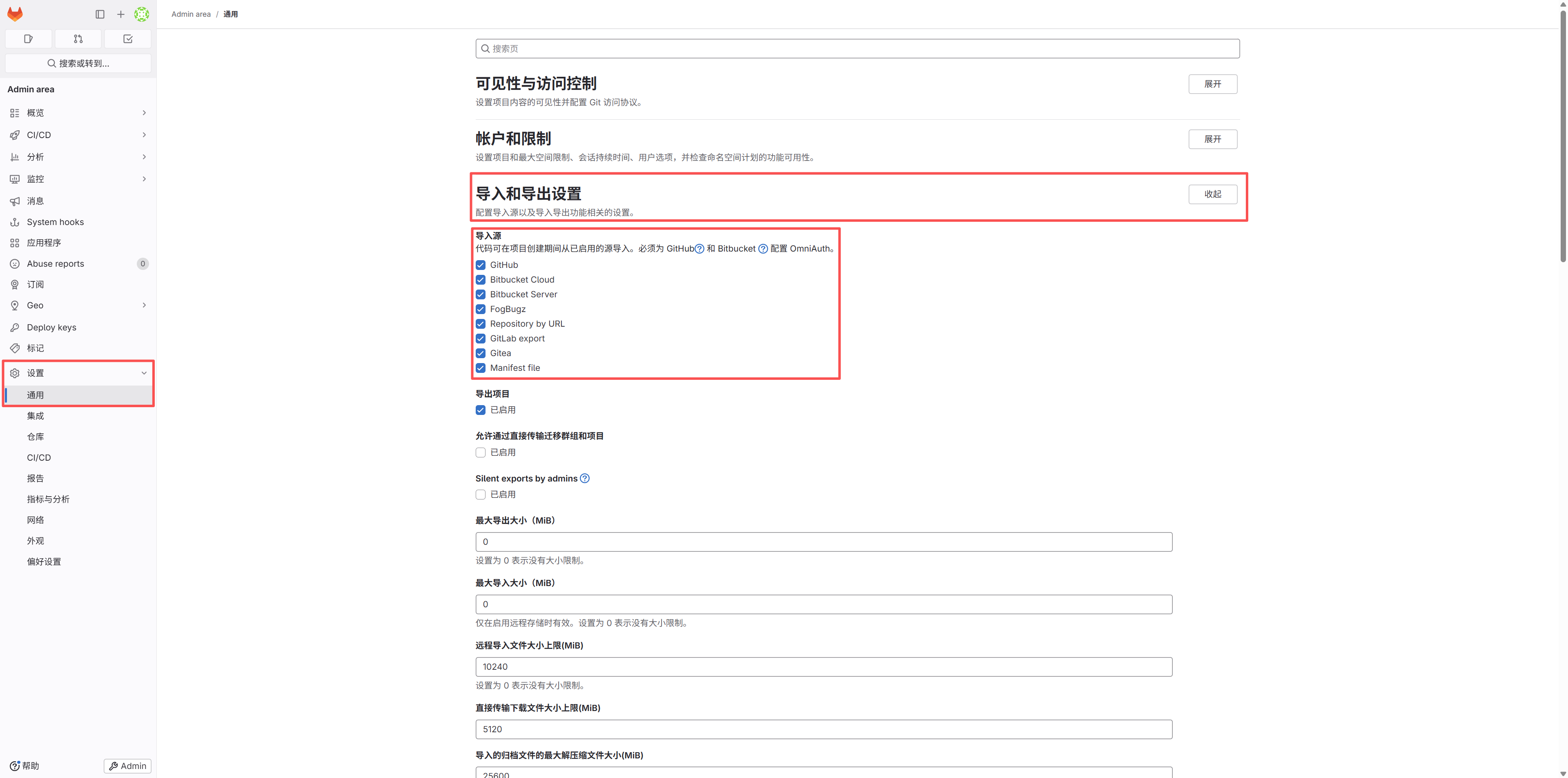
Task: Expand 可见性与访问控制 section with 展开
Action: pos(1212,84)
